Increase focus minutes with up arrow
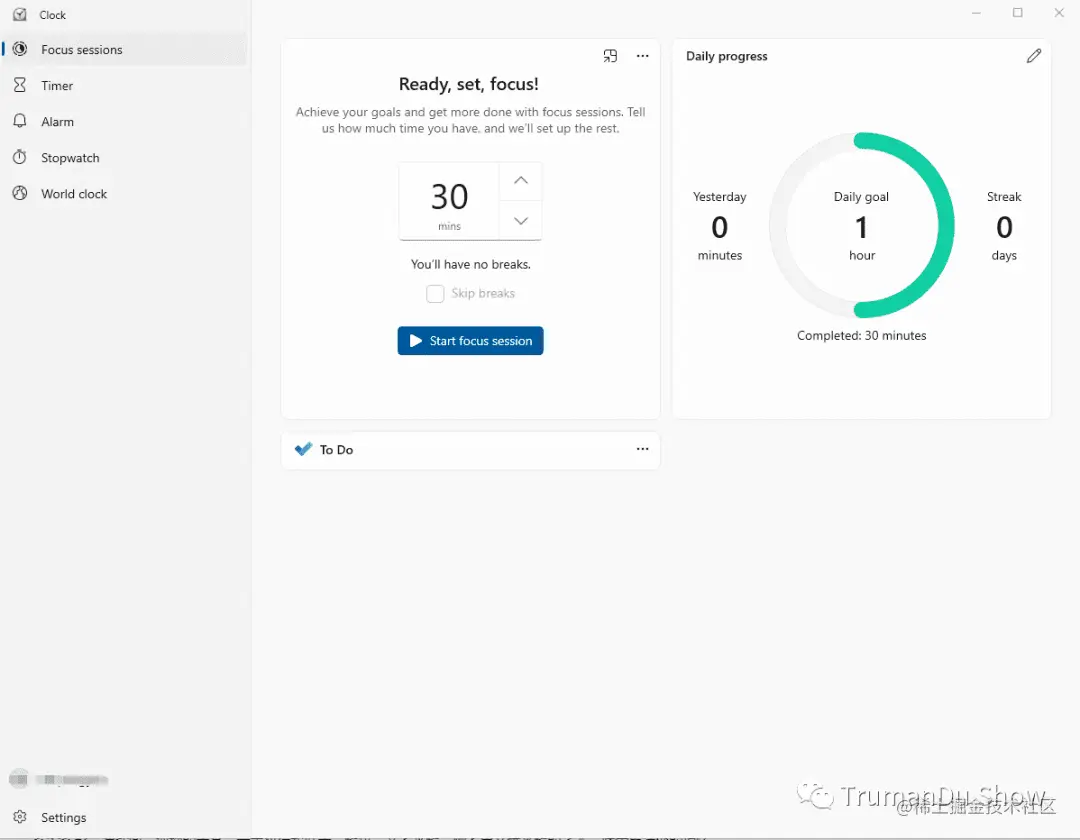Screen dimensions: 1080x840 (521, 181)
